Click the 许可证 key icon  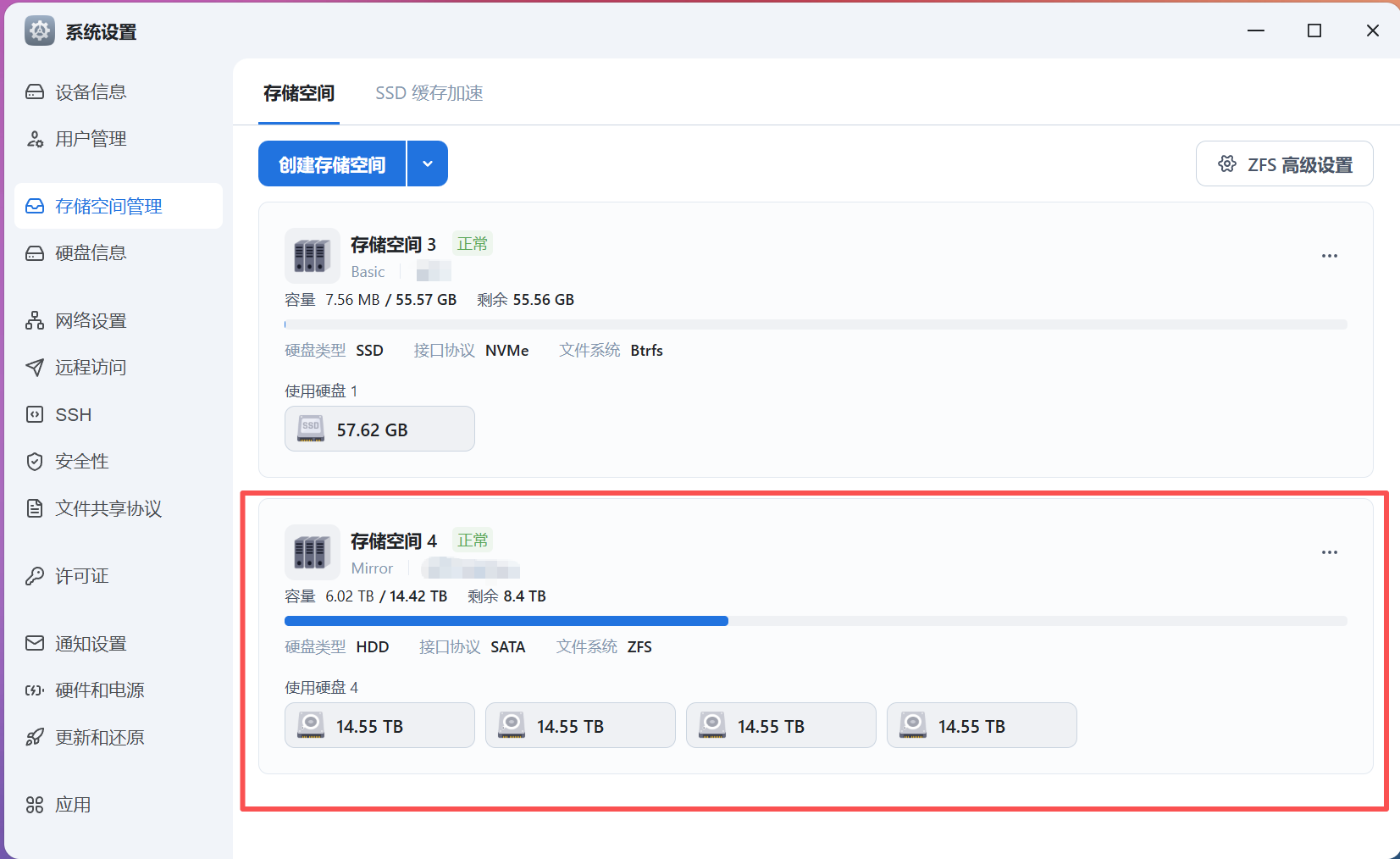click(x=35, y=576)
